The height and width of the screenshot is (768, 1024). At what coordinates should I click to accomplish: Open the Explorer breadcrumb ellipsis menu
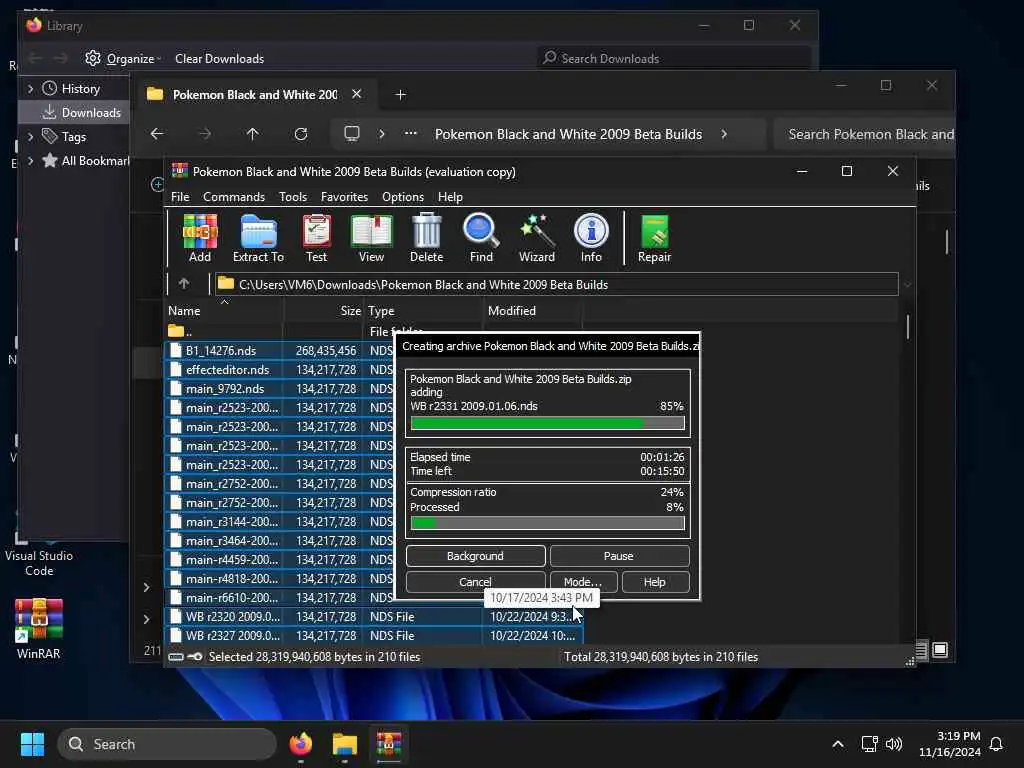pyautogui.click(x=410, y=134)
